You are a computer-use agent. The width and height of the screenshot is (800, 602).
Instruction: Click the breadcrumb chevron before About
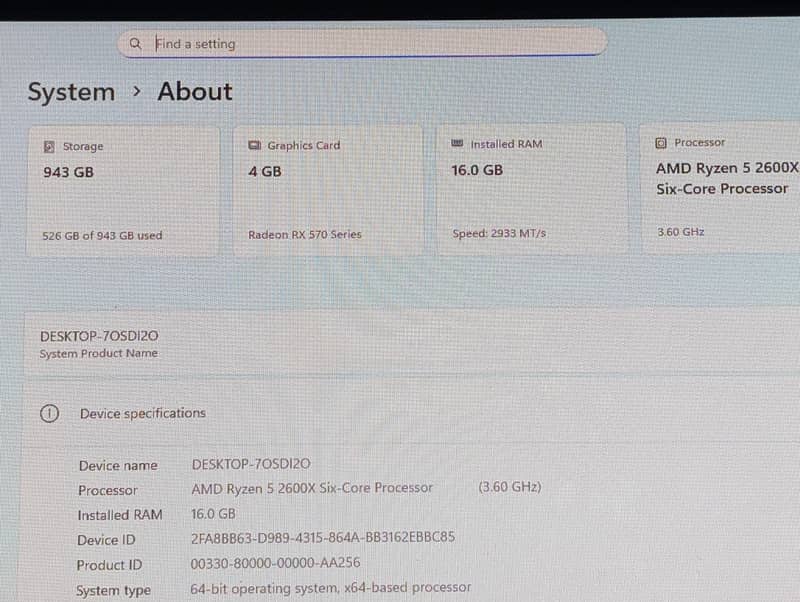(x=137, y=92)
